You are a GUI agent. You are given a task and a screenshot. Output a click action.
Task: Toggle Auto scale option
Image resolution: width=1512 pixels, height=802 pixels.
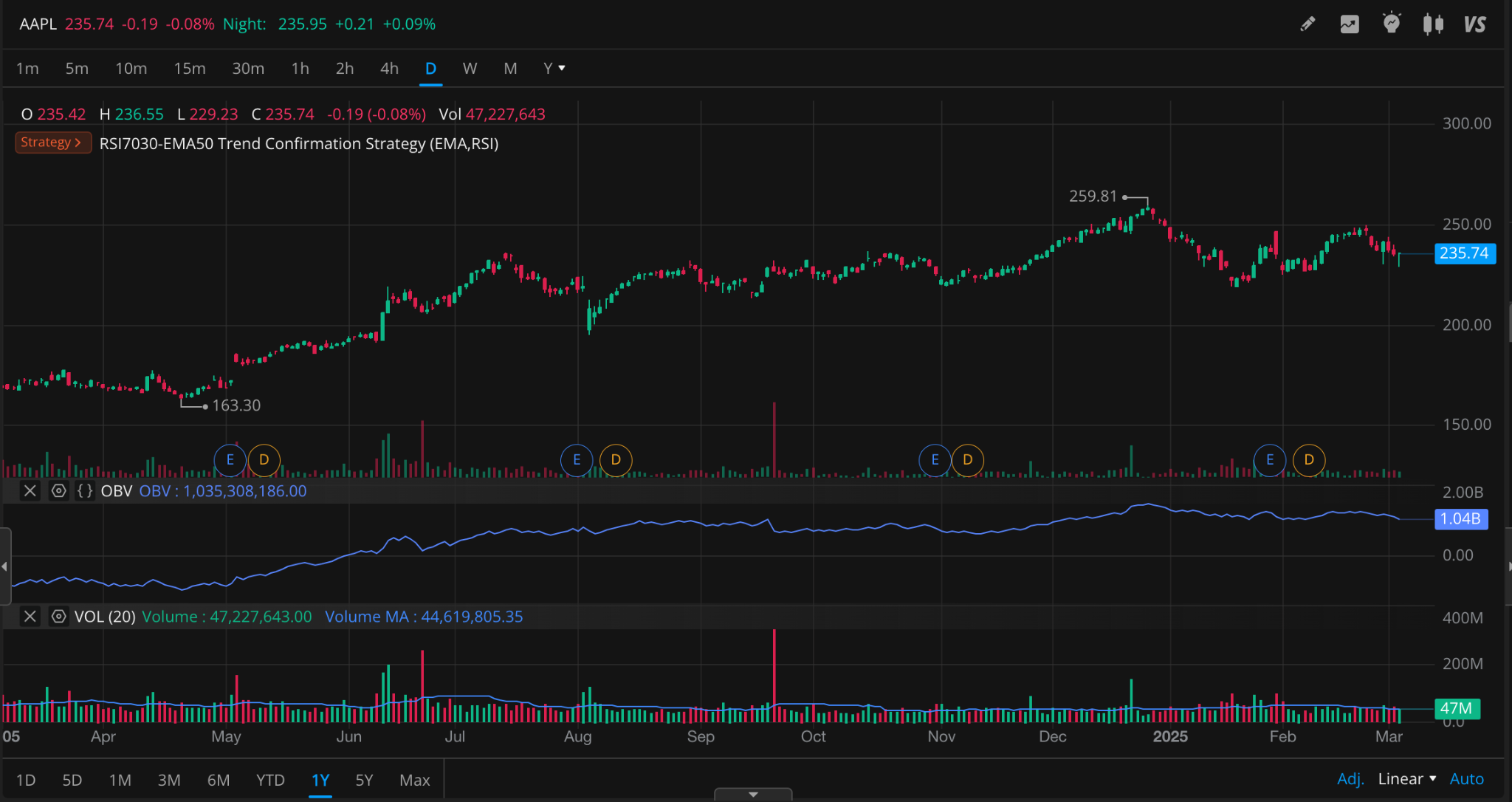point(1466,779)
